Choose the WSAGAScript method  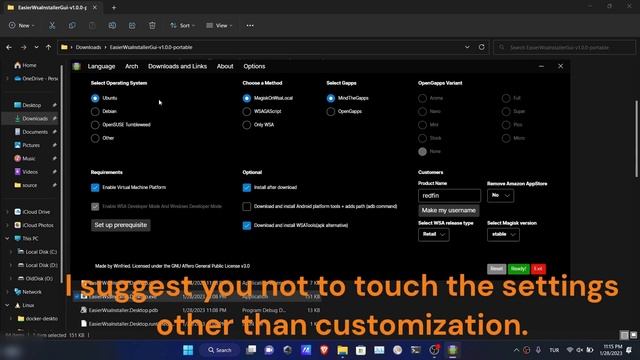pyautogui.click(x=247, y=111)
